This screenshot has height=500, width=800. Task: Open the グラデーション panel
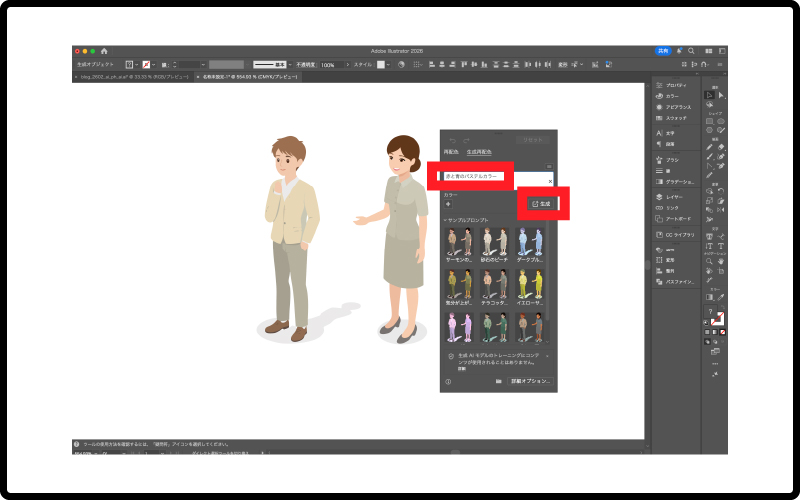(680, 181)
